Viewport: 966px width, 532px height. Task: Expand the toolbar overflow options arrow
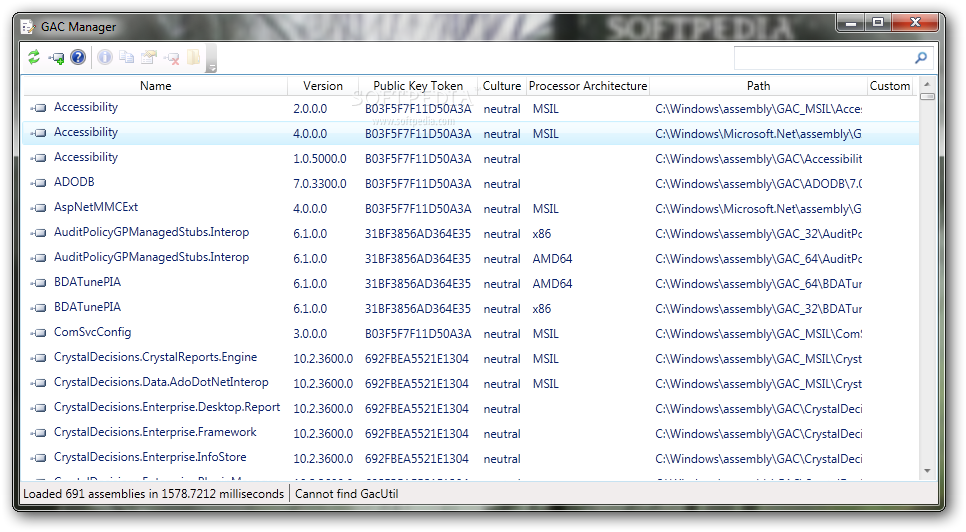point(211,67)
